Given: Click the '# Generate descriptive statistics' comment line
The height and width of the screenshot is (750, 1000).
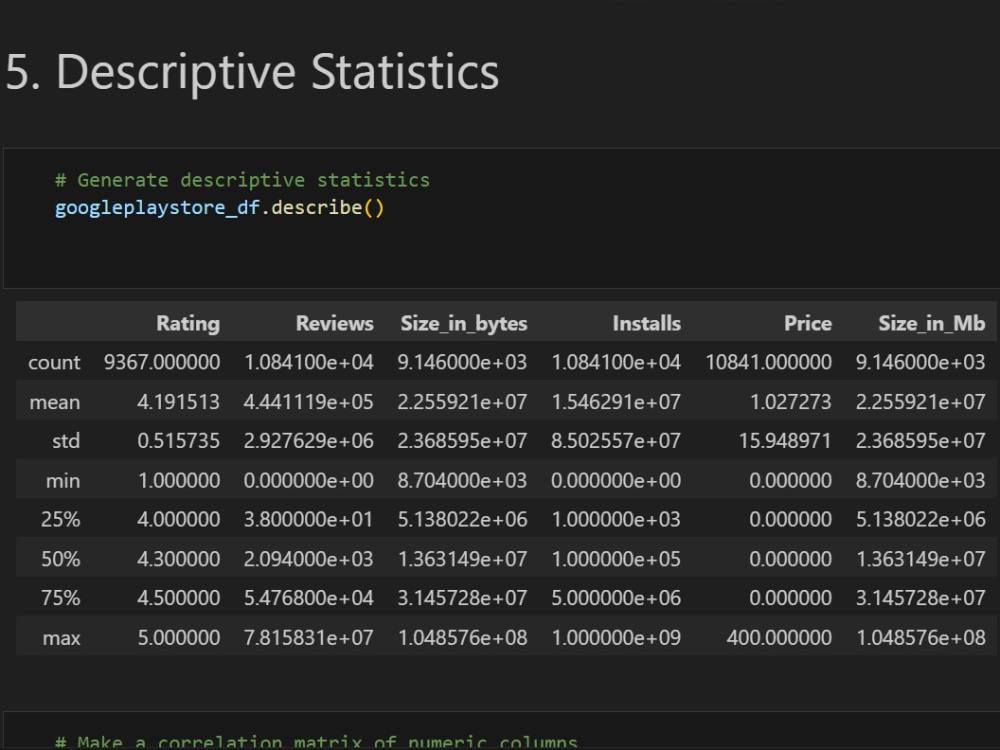Looking at the screenshot, I should tap(242, 180).
